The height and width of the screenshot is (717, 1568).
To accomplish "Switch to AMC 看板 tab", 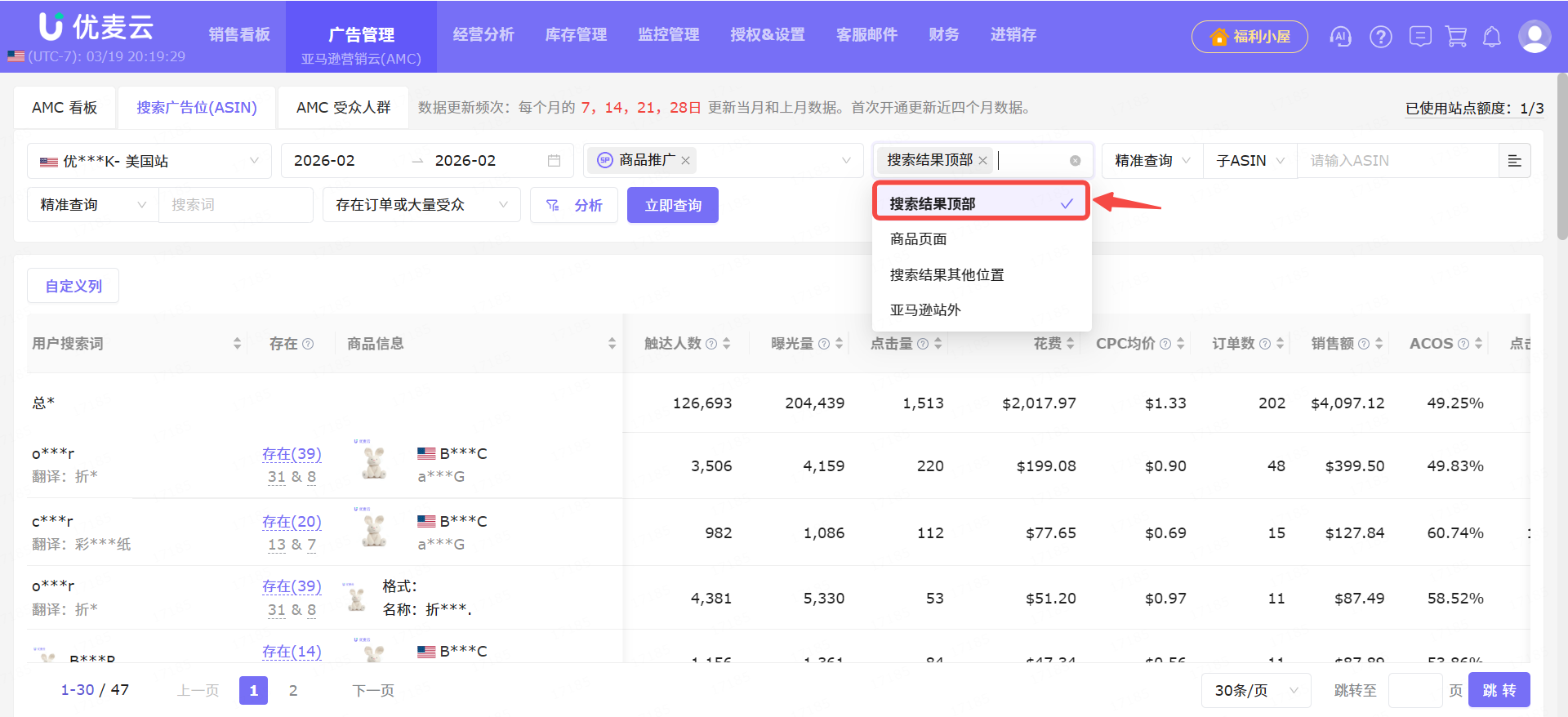I will click(x=65, y=108).
